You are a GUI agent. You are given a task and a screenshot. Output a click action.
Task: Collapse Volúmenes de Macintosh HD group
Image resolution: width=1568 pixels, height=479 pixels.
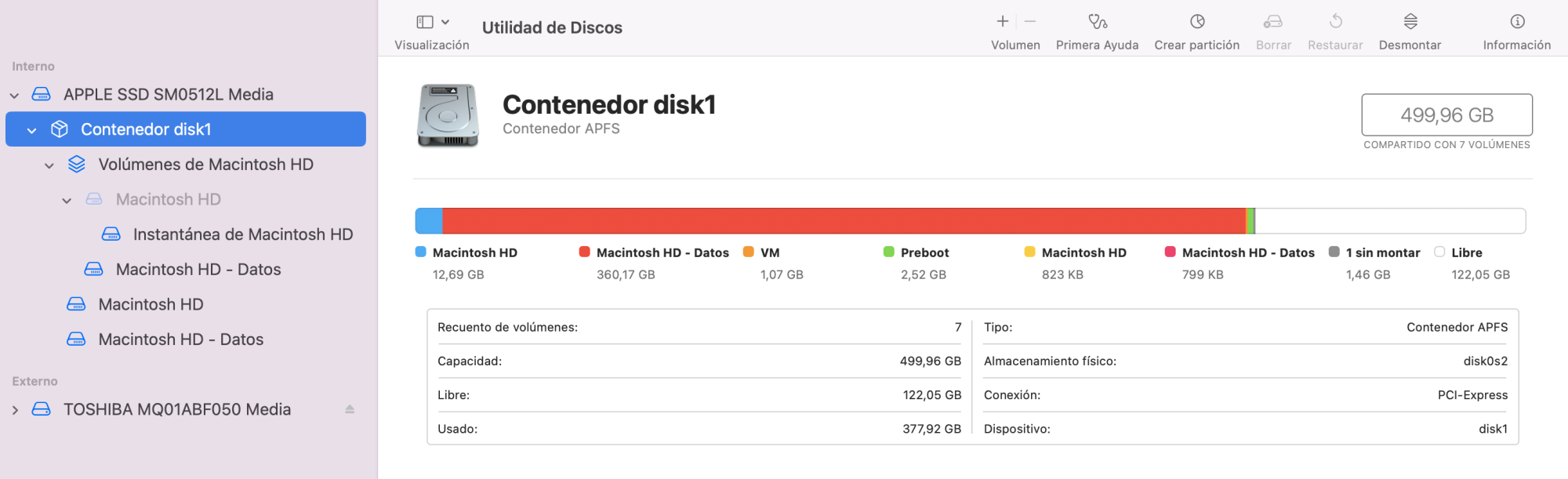pos(49,165)
